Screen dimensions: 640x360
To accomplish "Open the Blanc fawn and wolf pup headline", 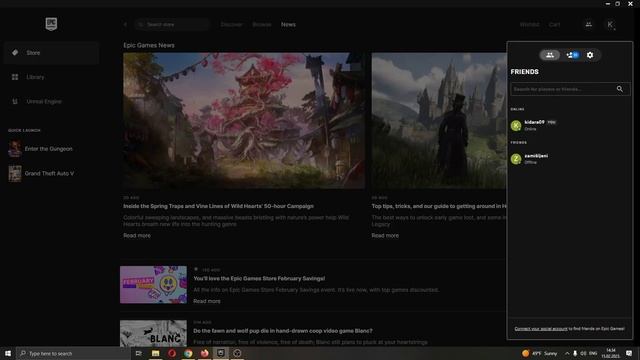I will pyautogui.click(x=283, y=331).
